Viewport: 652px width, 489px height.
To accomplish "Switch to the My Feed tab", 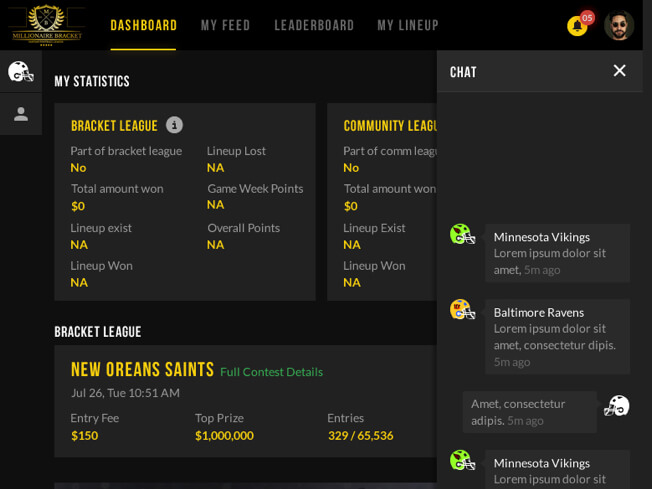I will click(225, 25).
